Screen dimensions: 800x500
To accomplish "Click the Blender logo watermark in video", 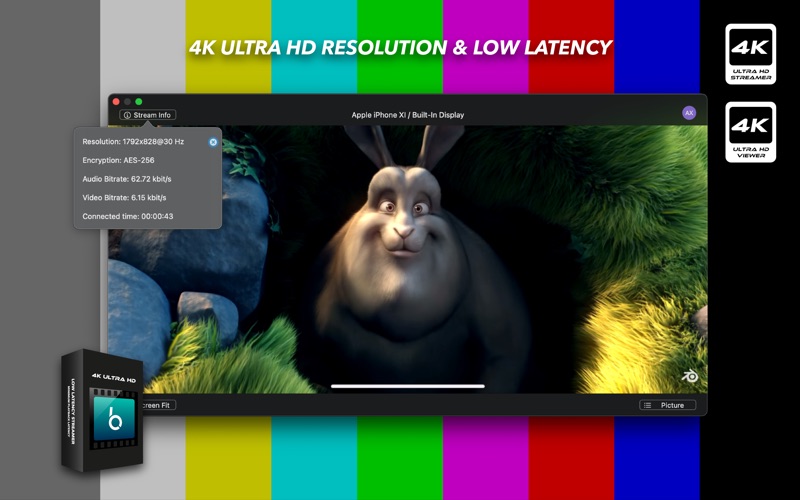I will 690,376.
